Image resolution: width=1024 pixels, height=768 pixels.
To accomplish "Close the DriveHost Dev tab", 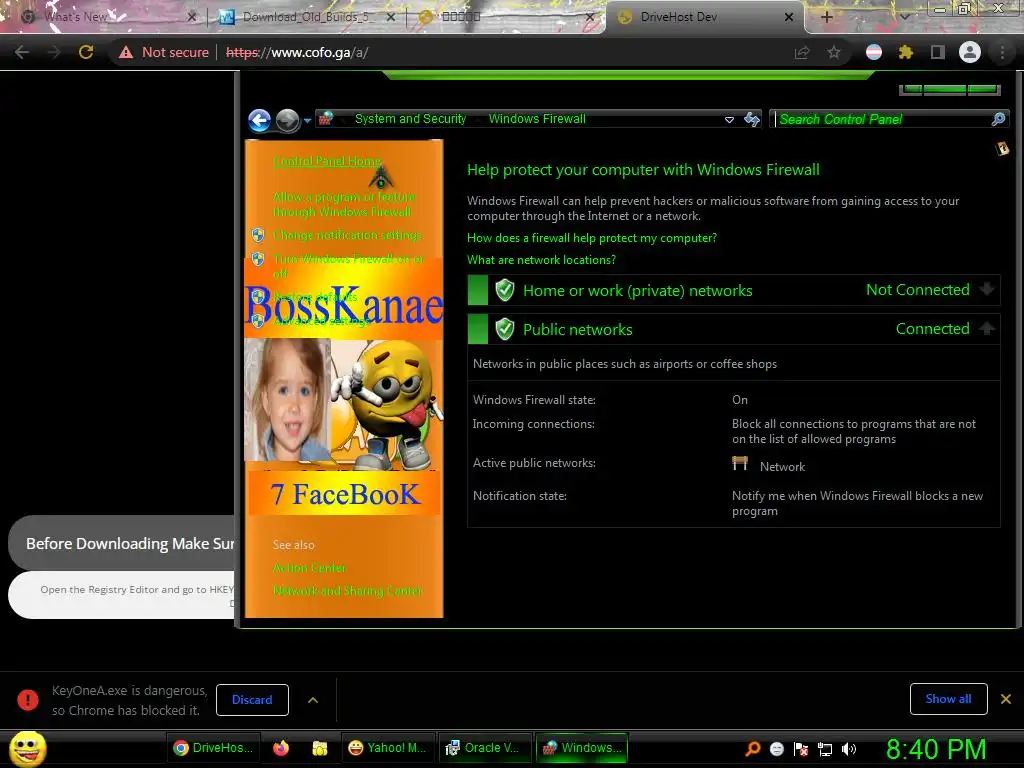I will pos(789,17).
